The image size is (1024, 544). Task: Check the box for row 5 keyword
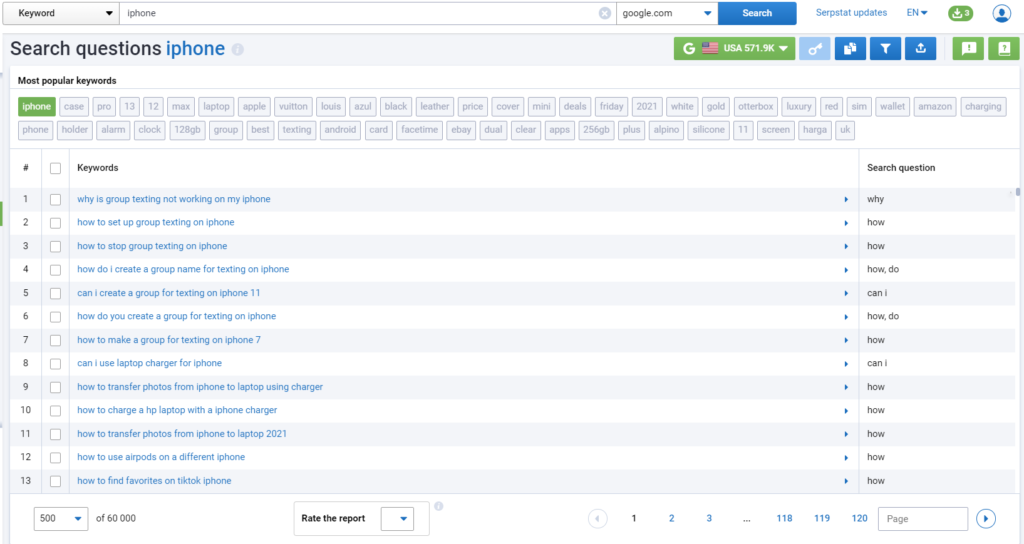(x=56, y=293)
